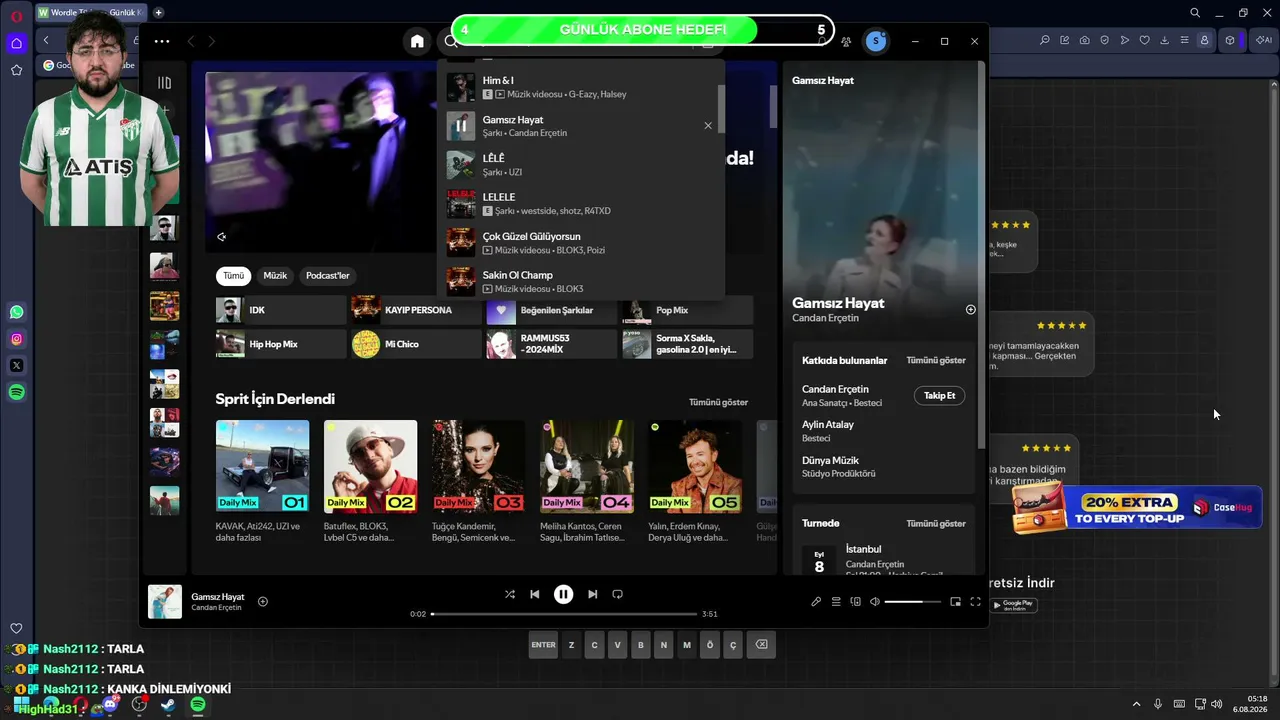
Task: Adjust the Spotify volume slider
Action: [x=912, y=602]
